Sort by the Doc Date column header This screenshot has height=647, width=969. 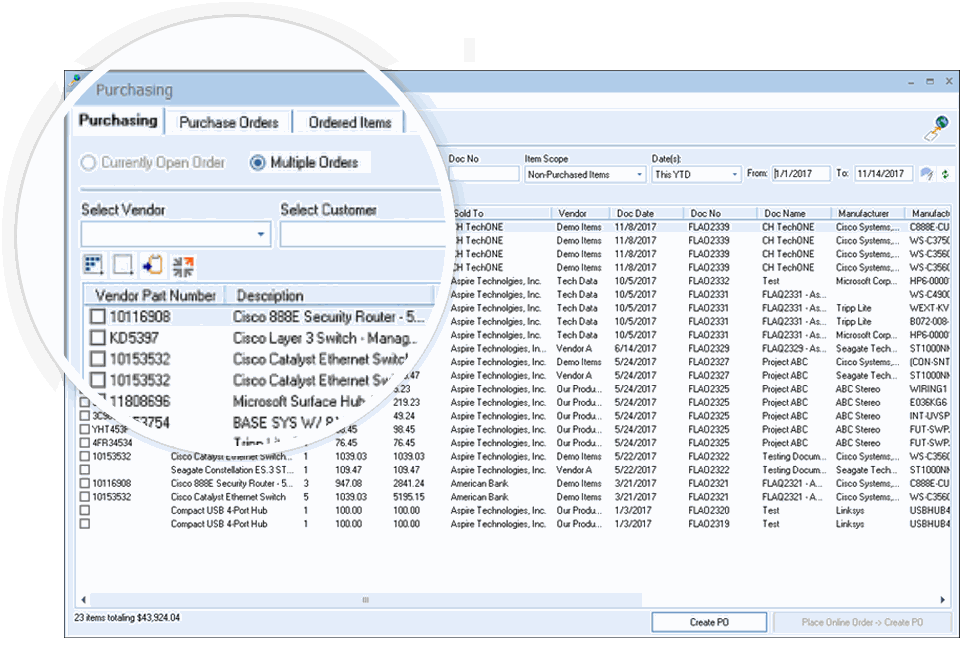coord(635,213)
